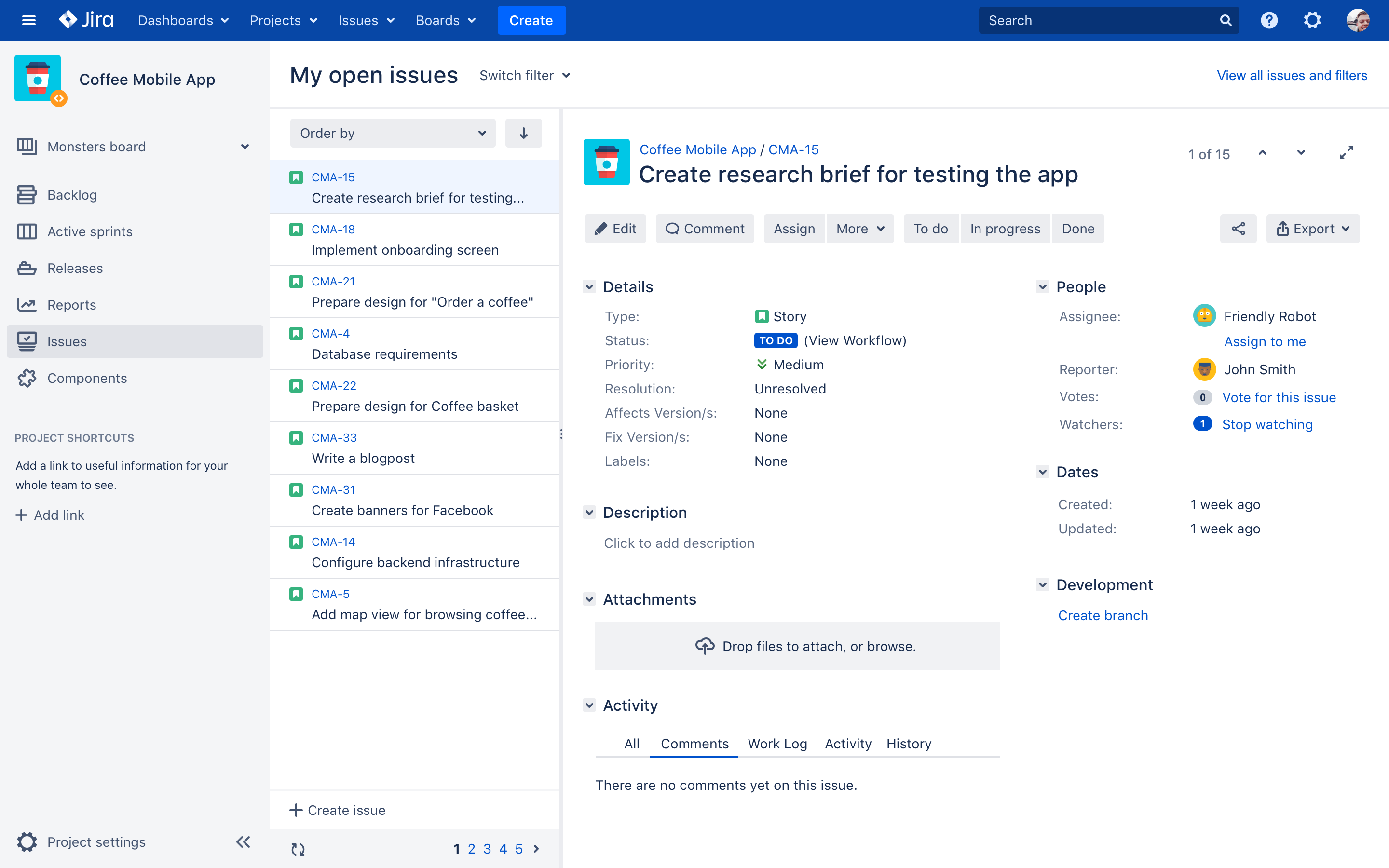Toggle watching by clicking Stop watching
Screen dimensions: 1389x868
click(1267, 423)
